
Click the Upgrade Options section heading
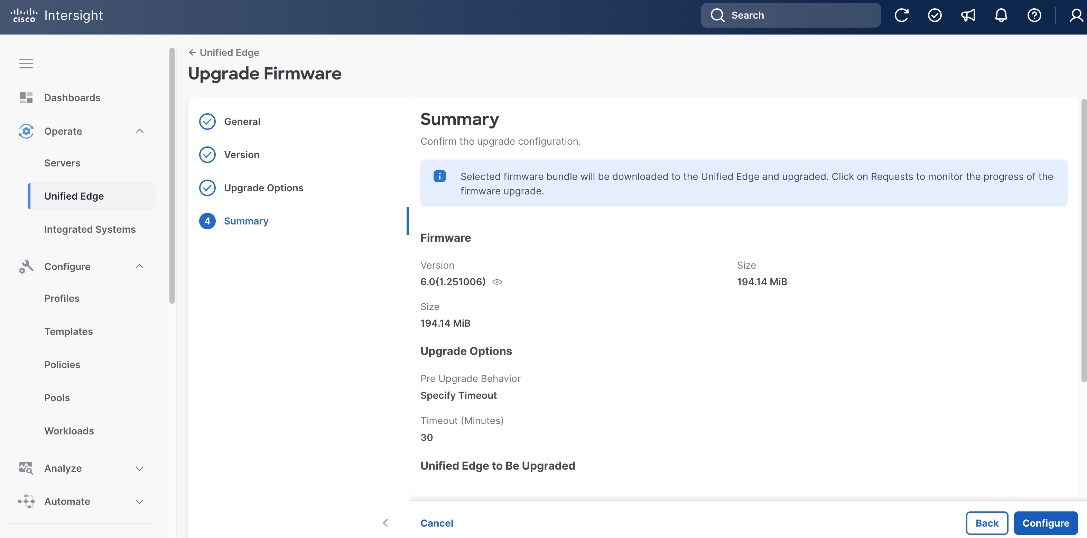(x=466, y=351)
